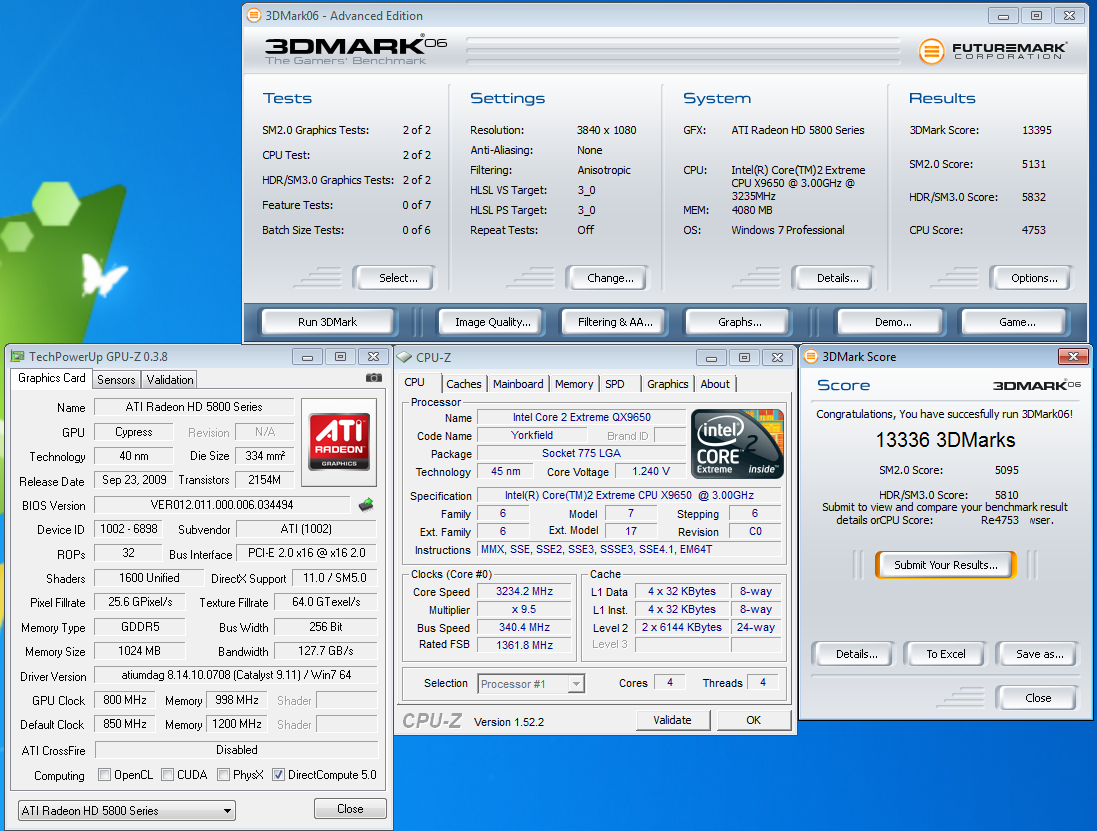Open the About tab in CPU-Z
This screenshot has height=831, width=1097.
(x=715, y=384)
